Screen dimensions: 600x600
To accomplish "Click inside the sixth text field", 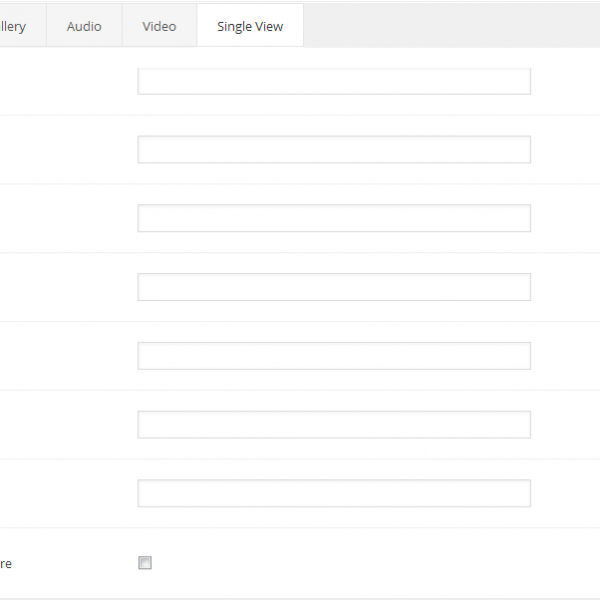I will pyautogui.click(x=334, y=425).
